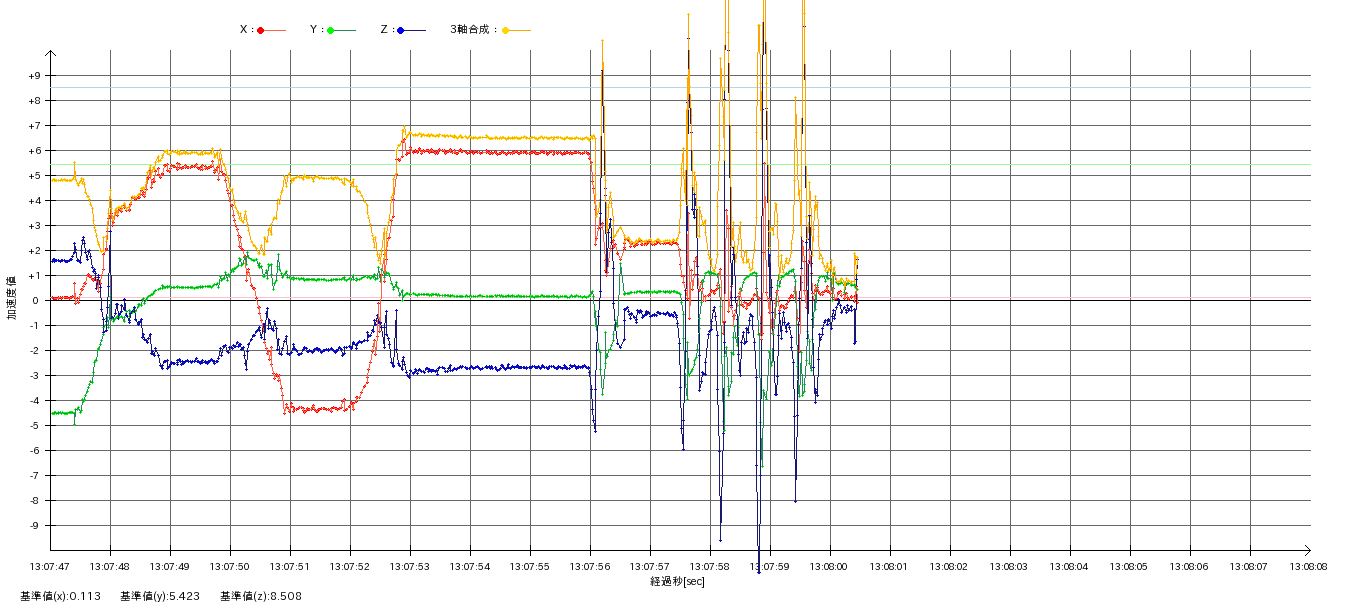Click the arrow atop the Y axis
The image size is (1350, 610).
tap(51, 54)
